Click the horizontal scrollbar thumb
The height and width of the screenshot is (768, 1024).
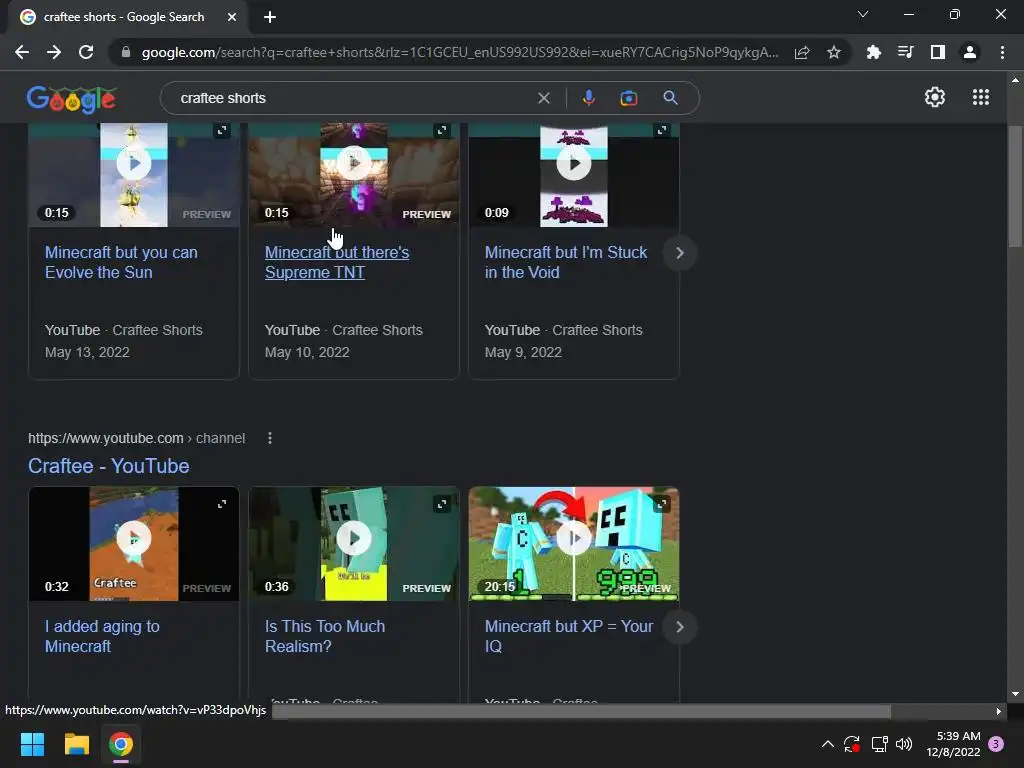pyautogui.click(x=581, y=711)
